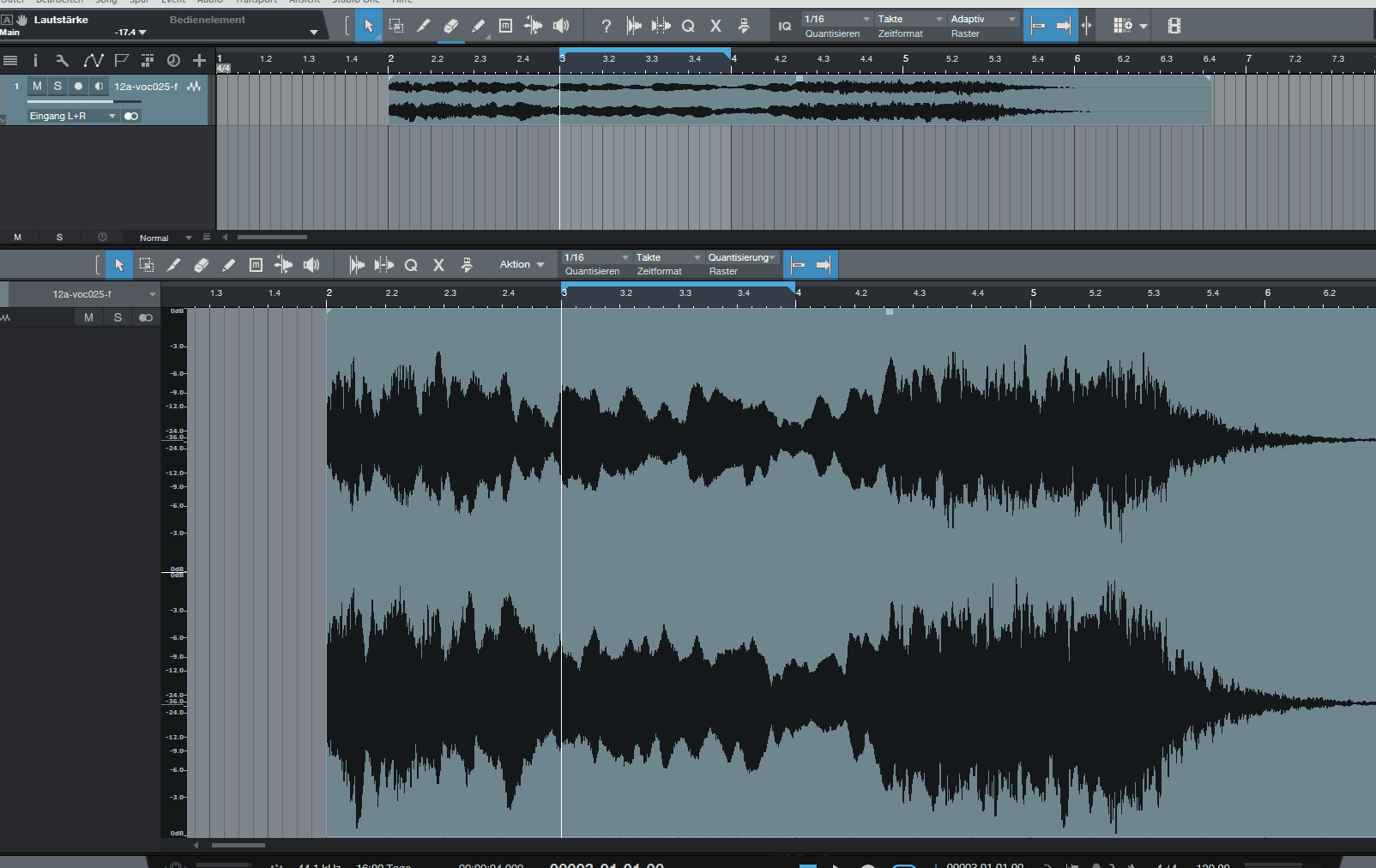The height and width of the screenshot is (868, 1376).
Task: Expand the Eingang L+R input dropdown
Action: point(73,116)
